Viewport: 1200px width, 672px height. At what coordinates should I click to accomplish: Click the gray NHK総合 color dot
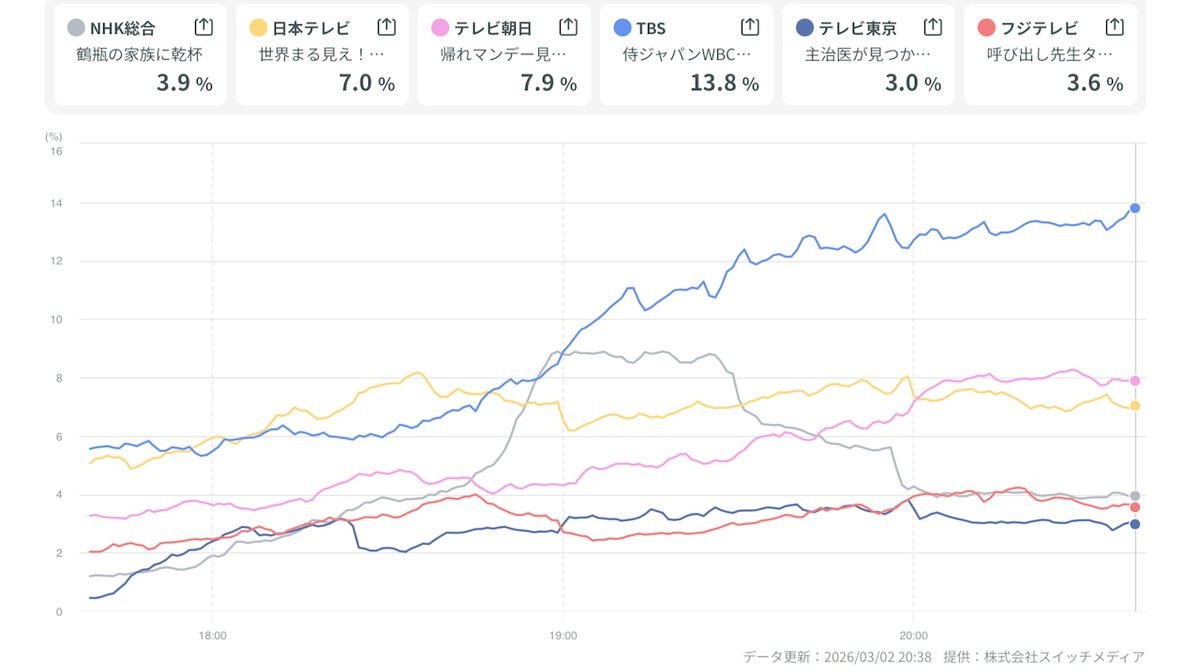click(x=76, y=28)
